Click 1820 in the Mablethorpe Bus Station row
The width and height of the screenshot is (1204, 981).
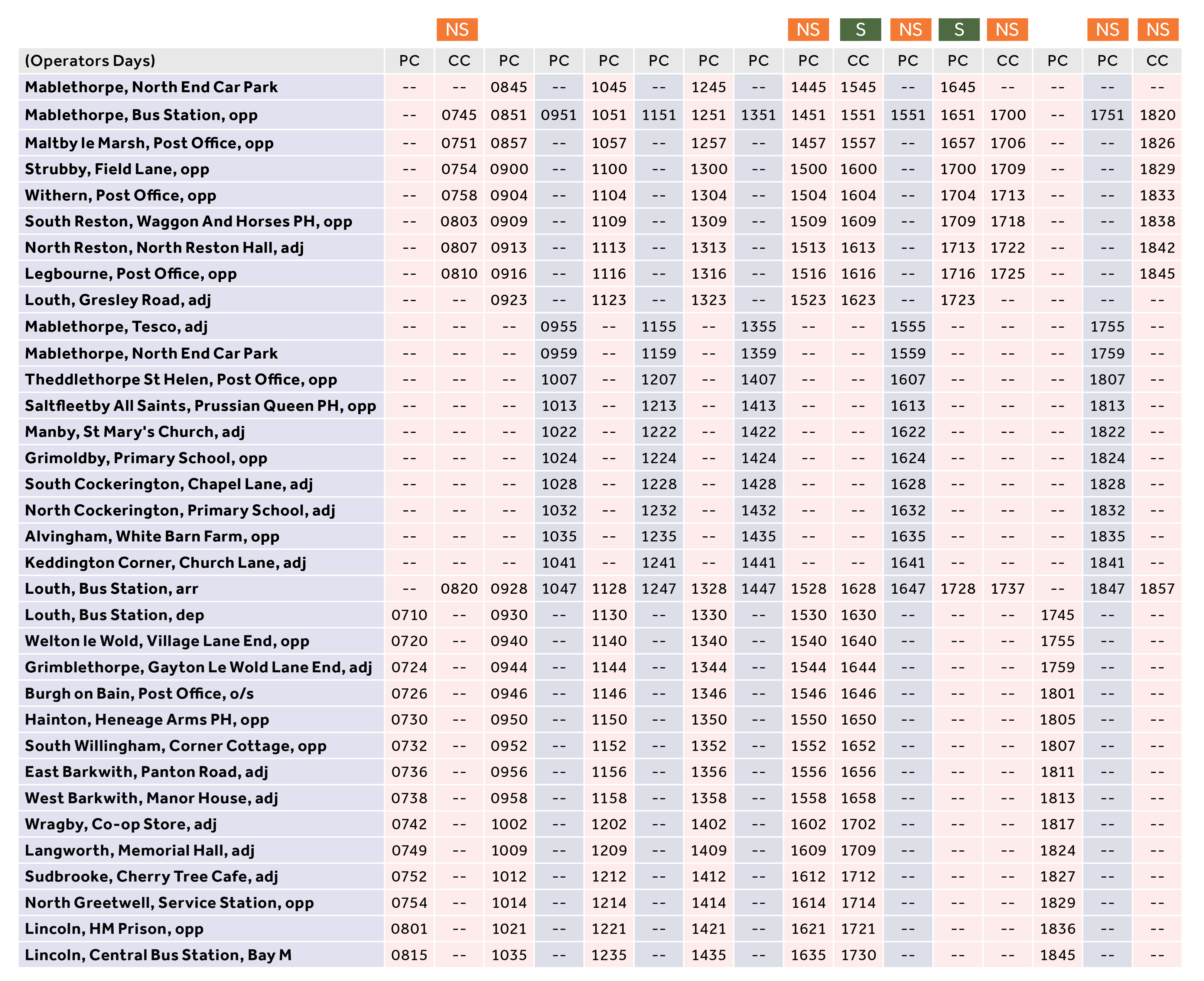pos(1157,115)
